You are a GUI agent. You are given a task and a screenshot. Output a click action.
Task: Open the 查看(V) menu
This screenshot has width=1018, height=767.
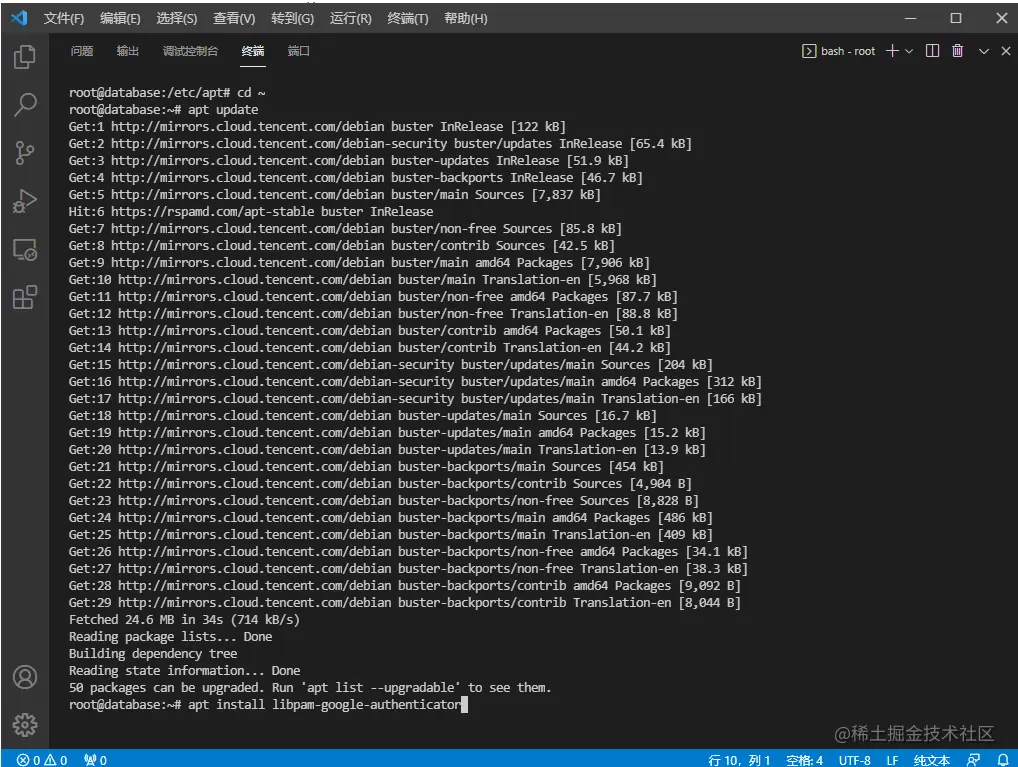[x=234, y=18]
